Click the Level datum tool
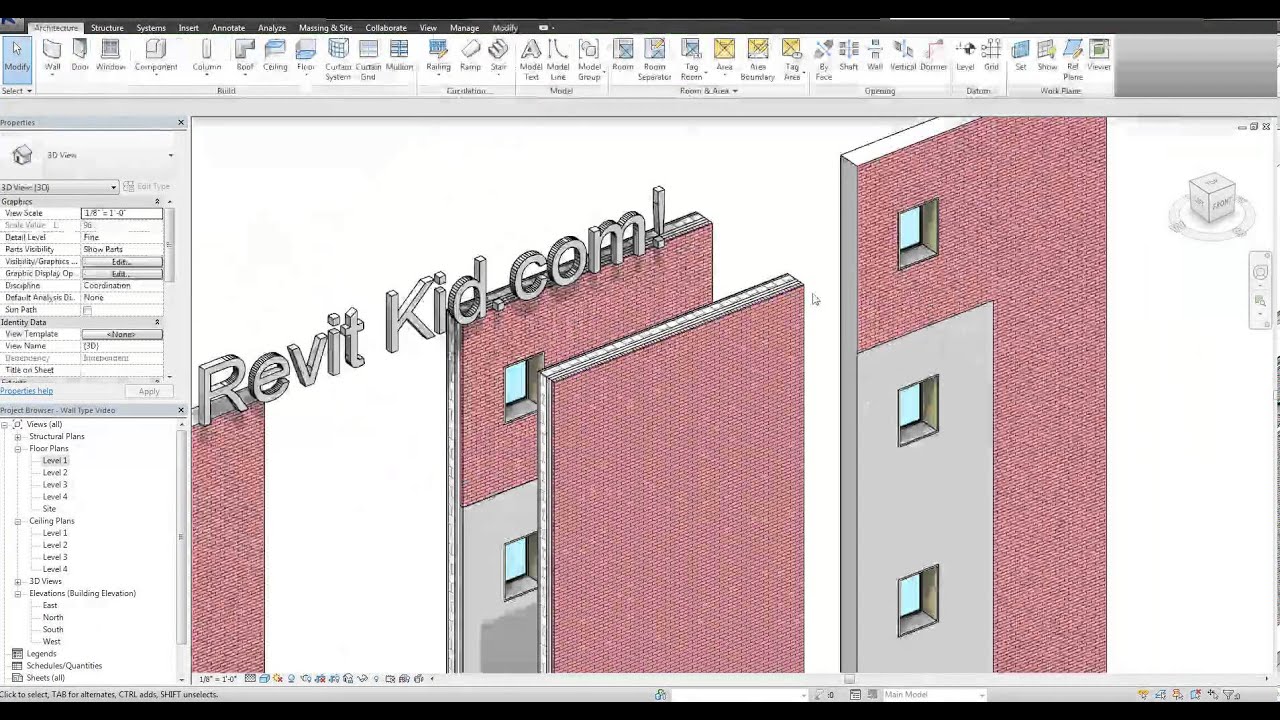The image size is (1280, 720). tap(965, 55)
